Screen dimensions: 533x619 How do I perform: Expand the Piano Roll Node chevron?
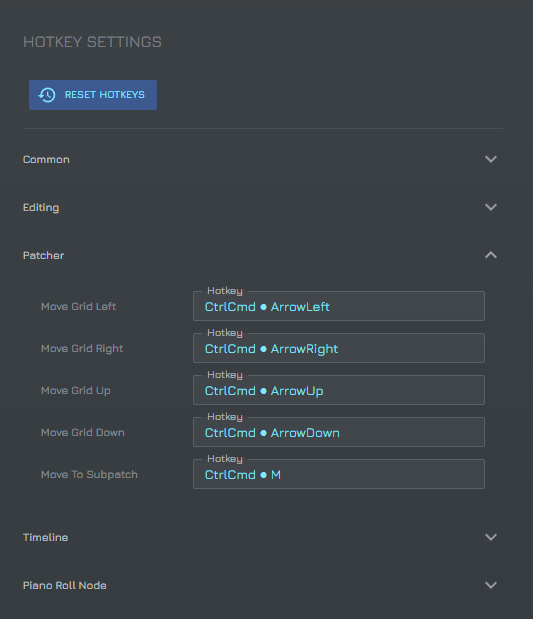point(491,585)
